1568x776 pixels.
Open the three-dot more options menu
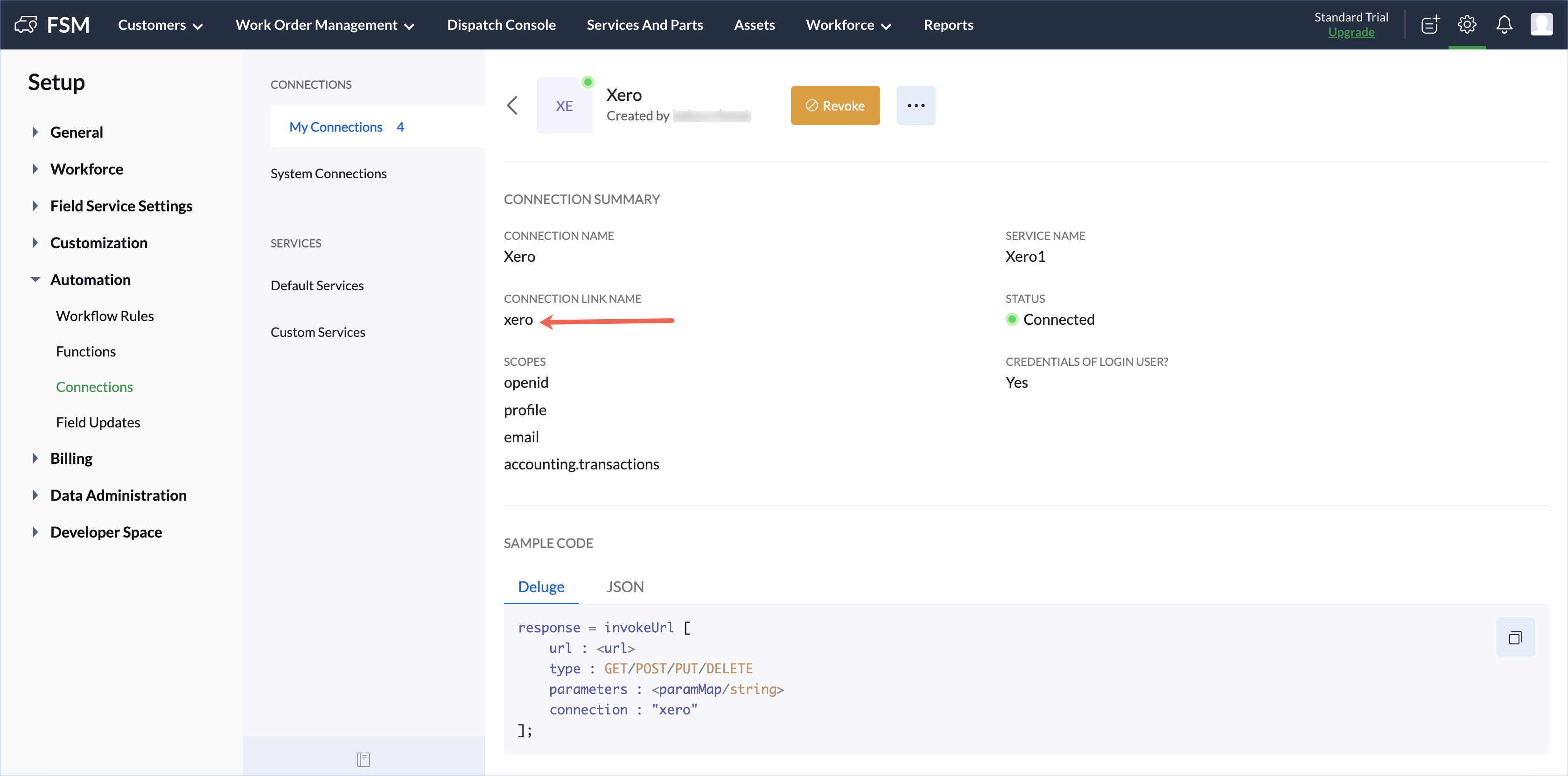coord(916,105)
